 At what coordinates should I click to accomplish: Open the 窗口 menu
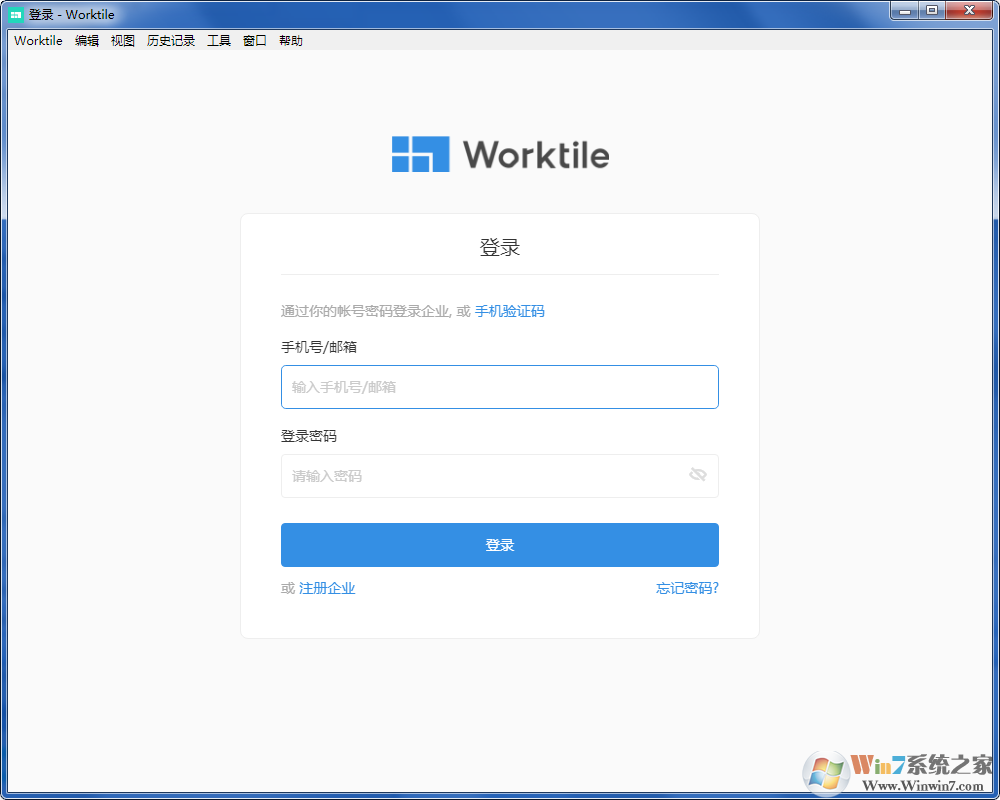(253, 40)
